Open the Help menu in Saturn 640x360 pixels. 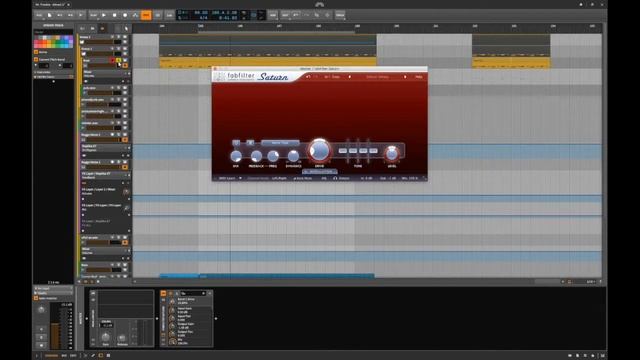[x=419, y=77]
